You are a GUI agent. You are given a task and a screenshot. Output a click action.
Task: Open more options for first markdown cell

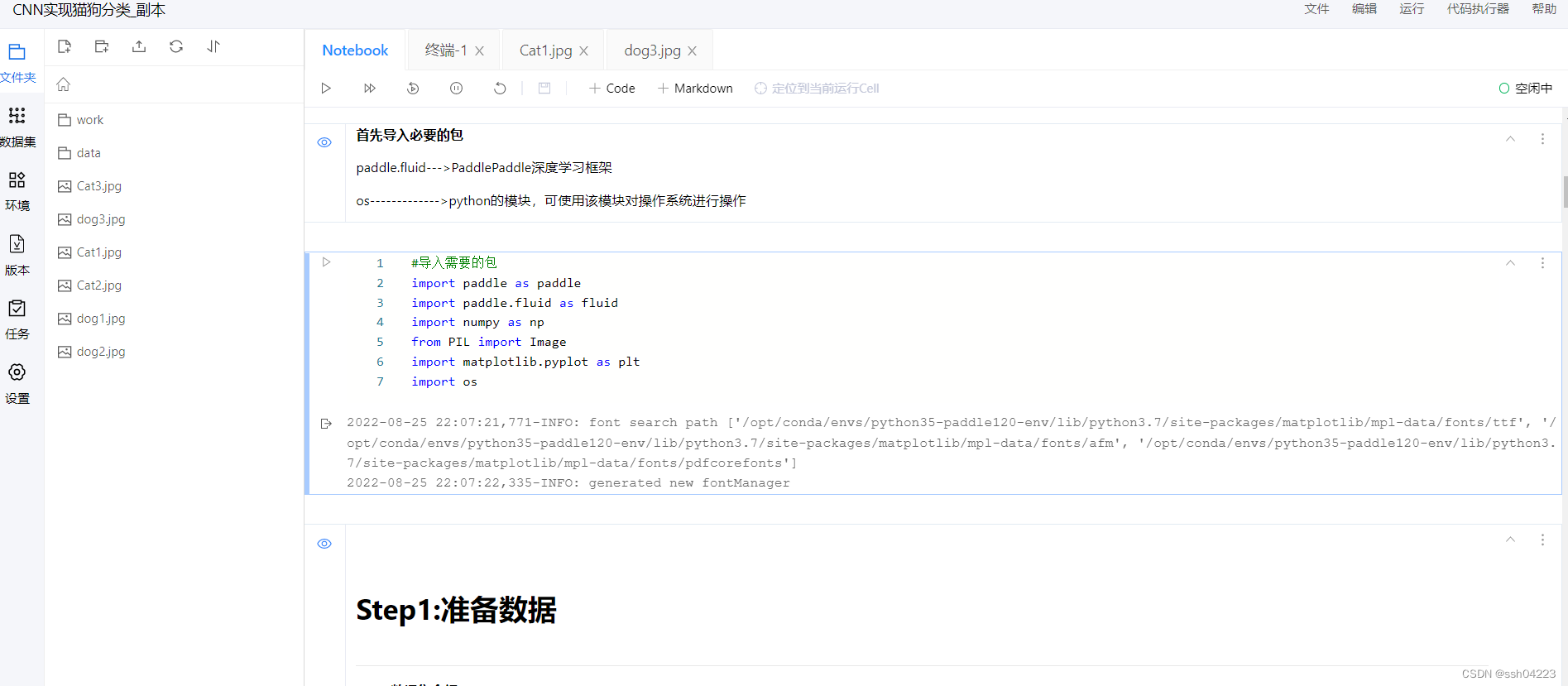click(x=1542, y=139)
